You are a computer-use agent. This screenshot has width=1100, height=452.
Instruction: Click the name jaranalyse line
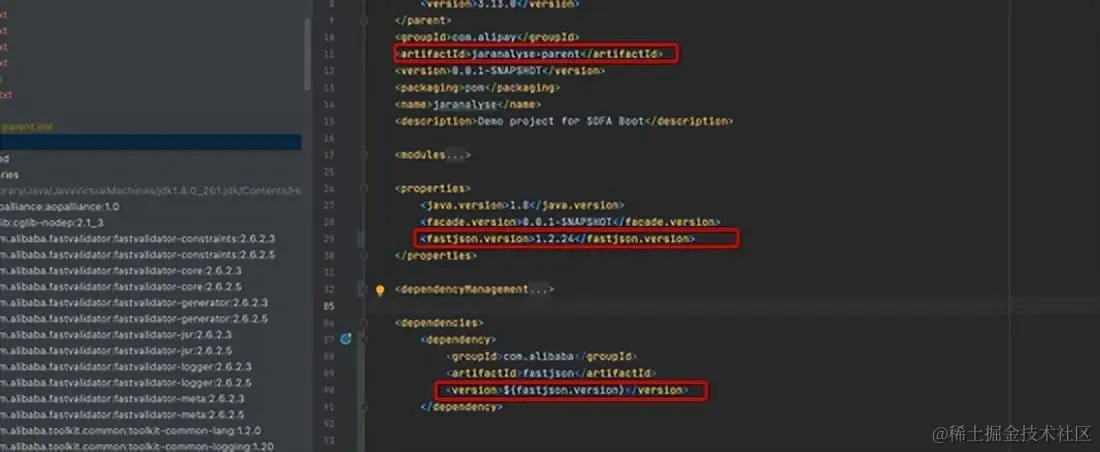[x=468, y=105]
